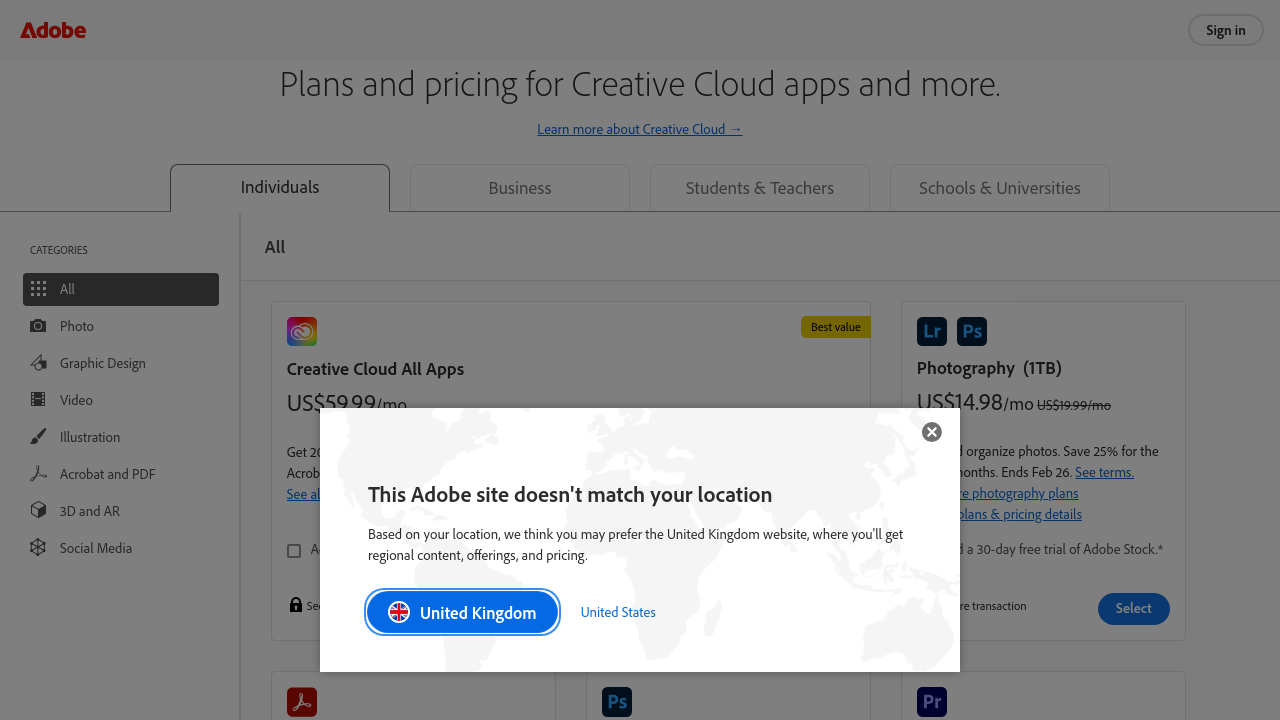Click the Adobe logo in header
This screenshot has width=1280, height=720.
point(53,30)
